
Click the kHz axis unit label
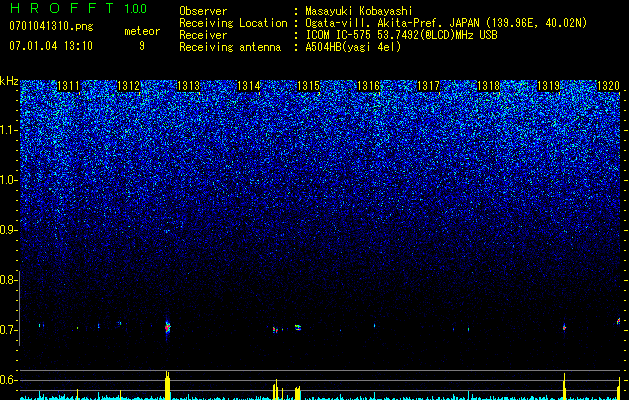pyautogui.click(x=9, y=81)
